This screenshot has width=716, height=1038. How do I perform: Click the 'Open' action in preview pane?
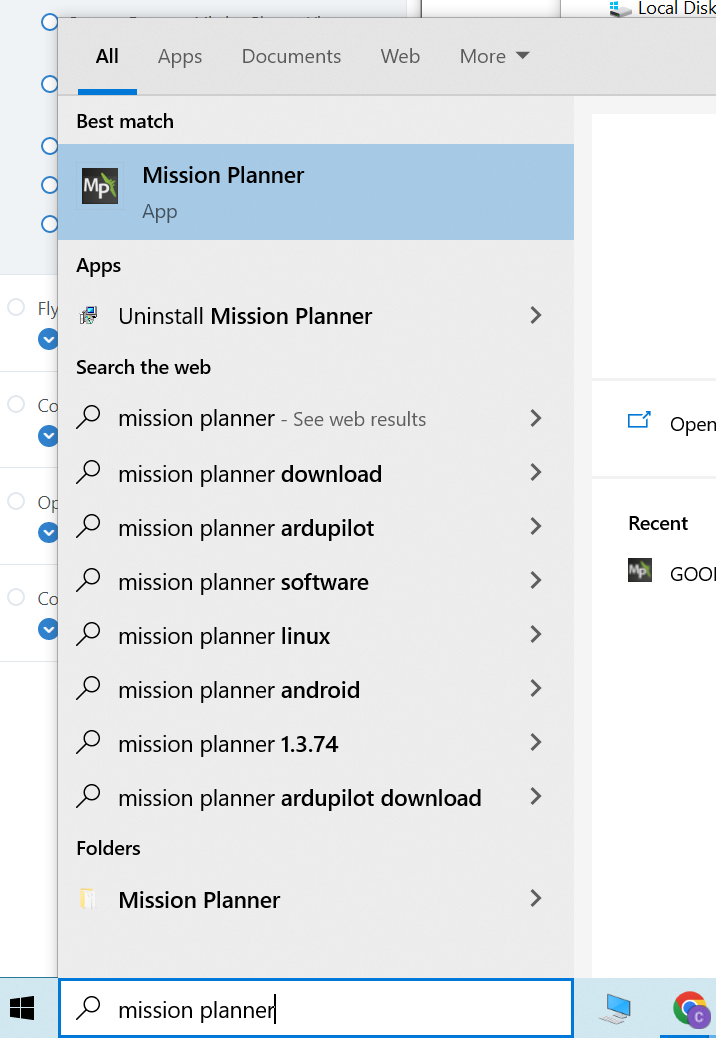pyautogui.click(x=693, y=424)
